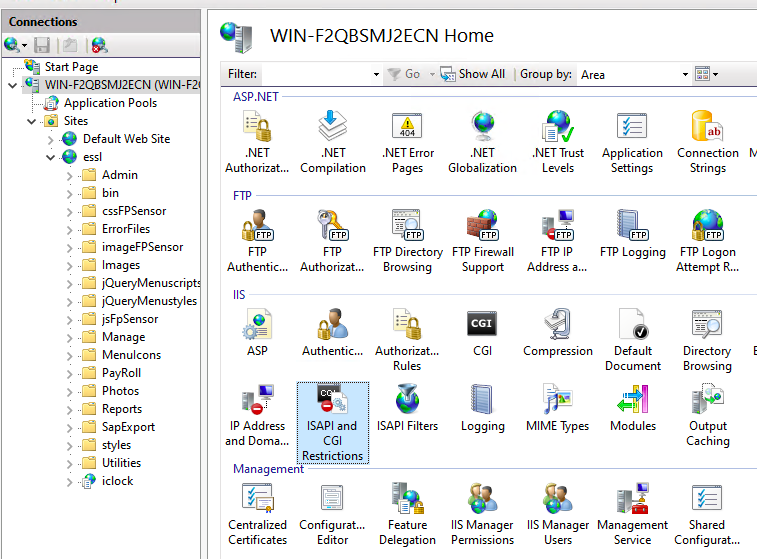Open FTP IP Address restrictions feature
The width and height of the screenshot is (757, 559).
tap(558, 241)
